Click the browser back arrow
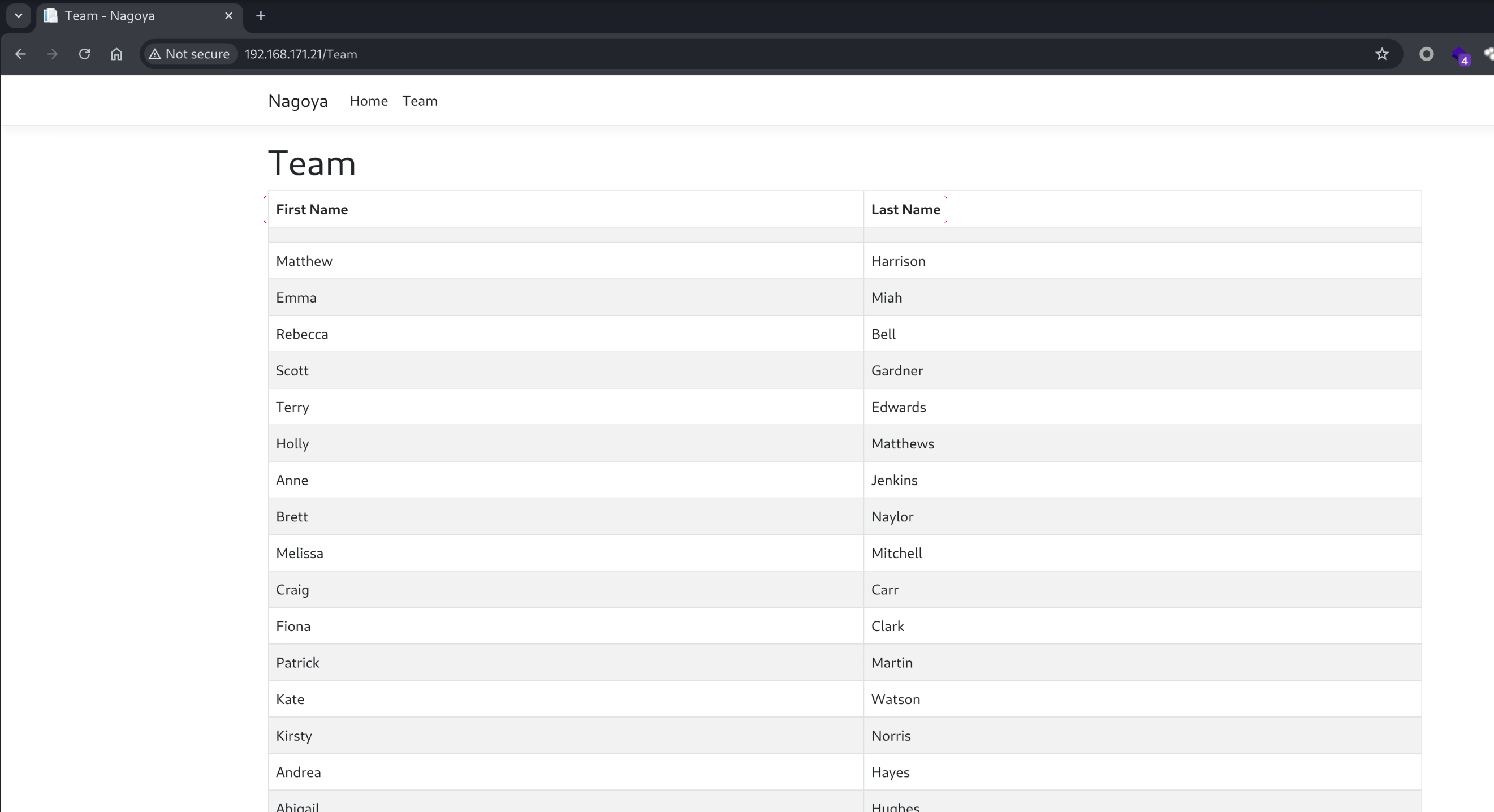The image size is (1494, 812). [x=21, y=54]
